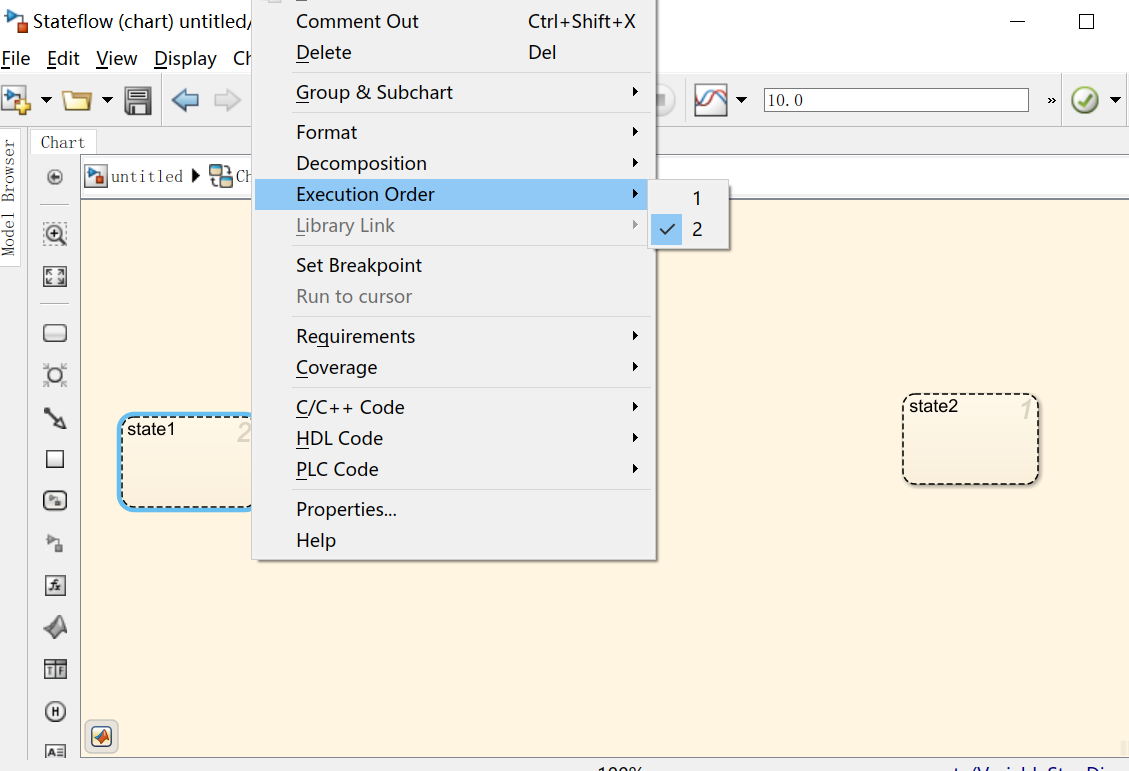Choose Comment Out from the context menu
1129x771 pixels.
tap(357, 21)
